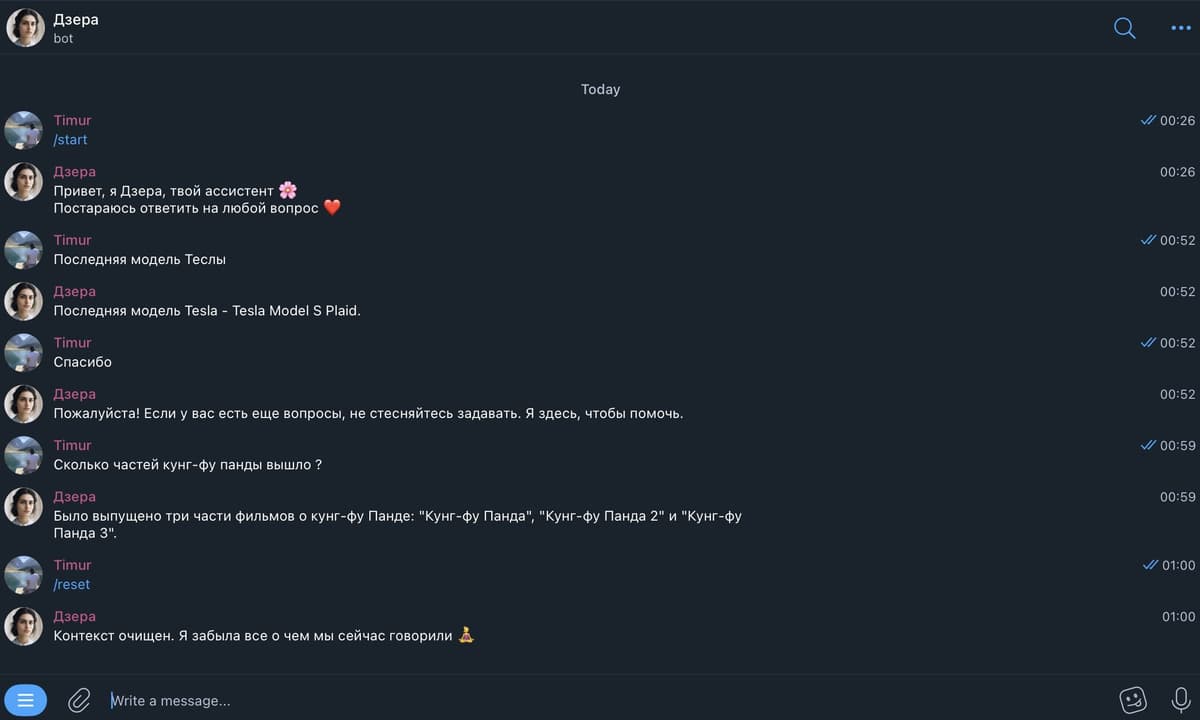Click sender name Дзера above Tesla answer

[74, 291]
